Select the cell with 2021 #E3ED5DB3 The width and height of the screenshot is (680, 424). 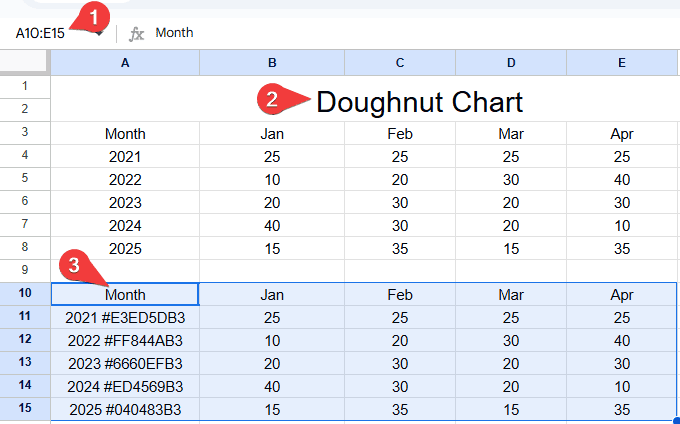click(125, 317)
